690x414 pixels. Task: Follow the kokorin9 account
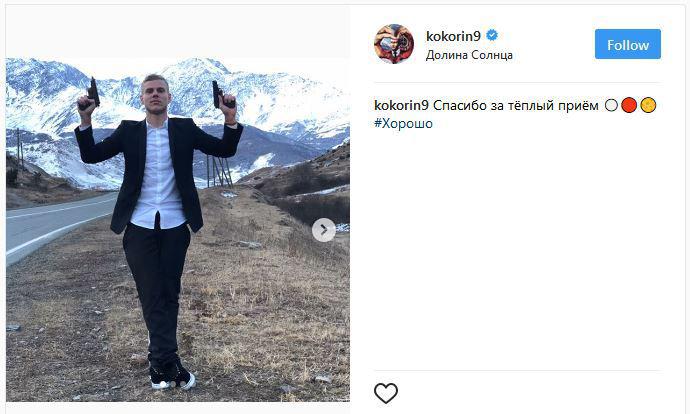[628, 44]
